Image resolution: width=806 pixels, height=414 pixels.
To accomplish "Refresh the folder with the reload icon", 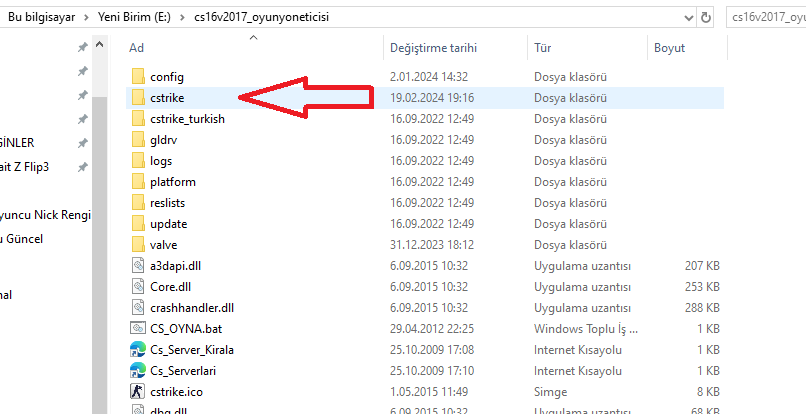I will point(706,17).
